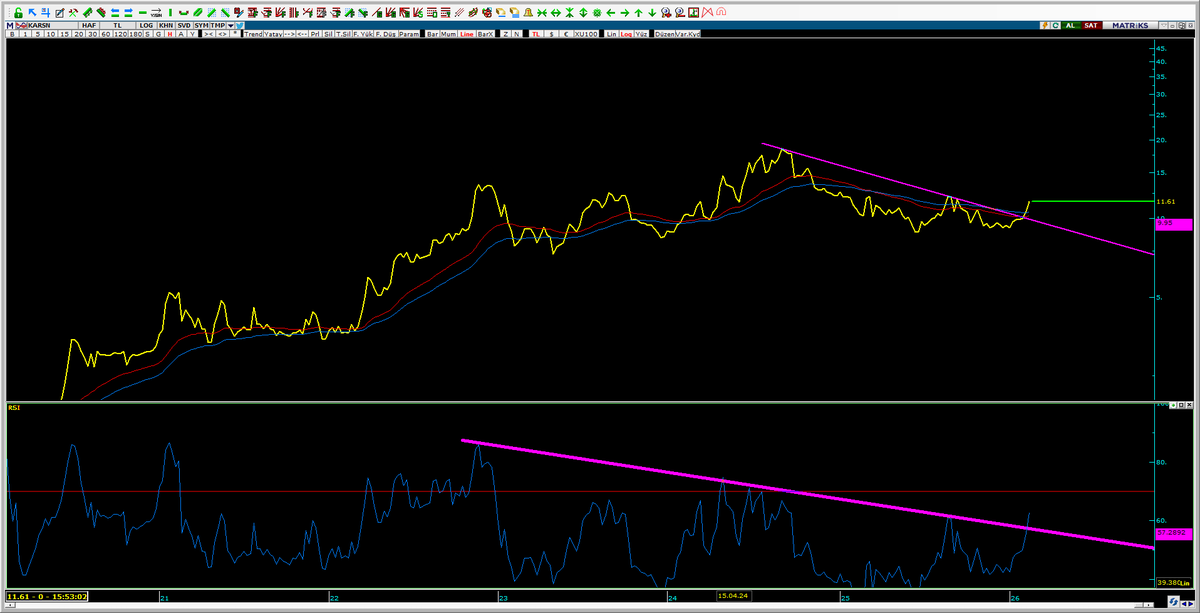Click the YSN arrow toolbar icon
Image resolution: width=1200 pixels, height=613 pixels.
click(x=156, y=13)
